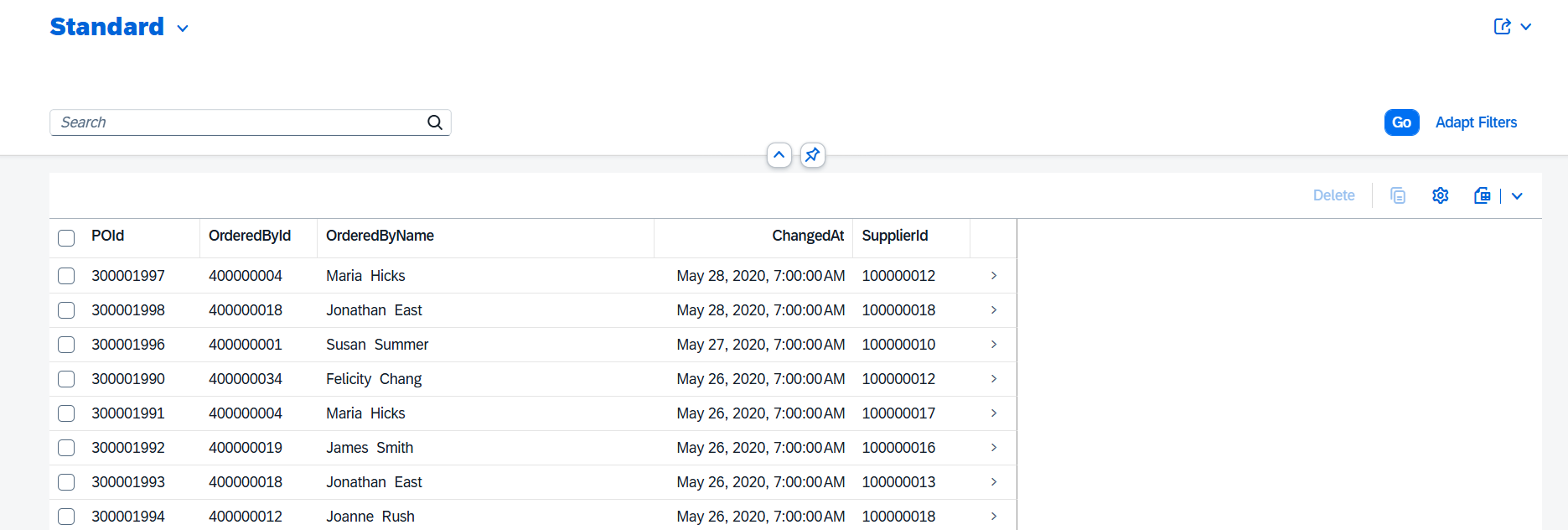Click James Smith name cell
The height and width of the screenshot is (530, 1568).
click(x=370, y=448)
